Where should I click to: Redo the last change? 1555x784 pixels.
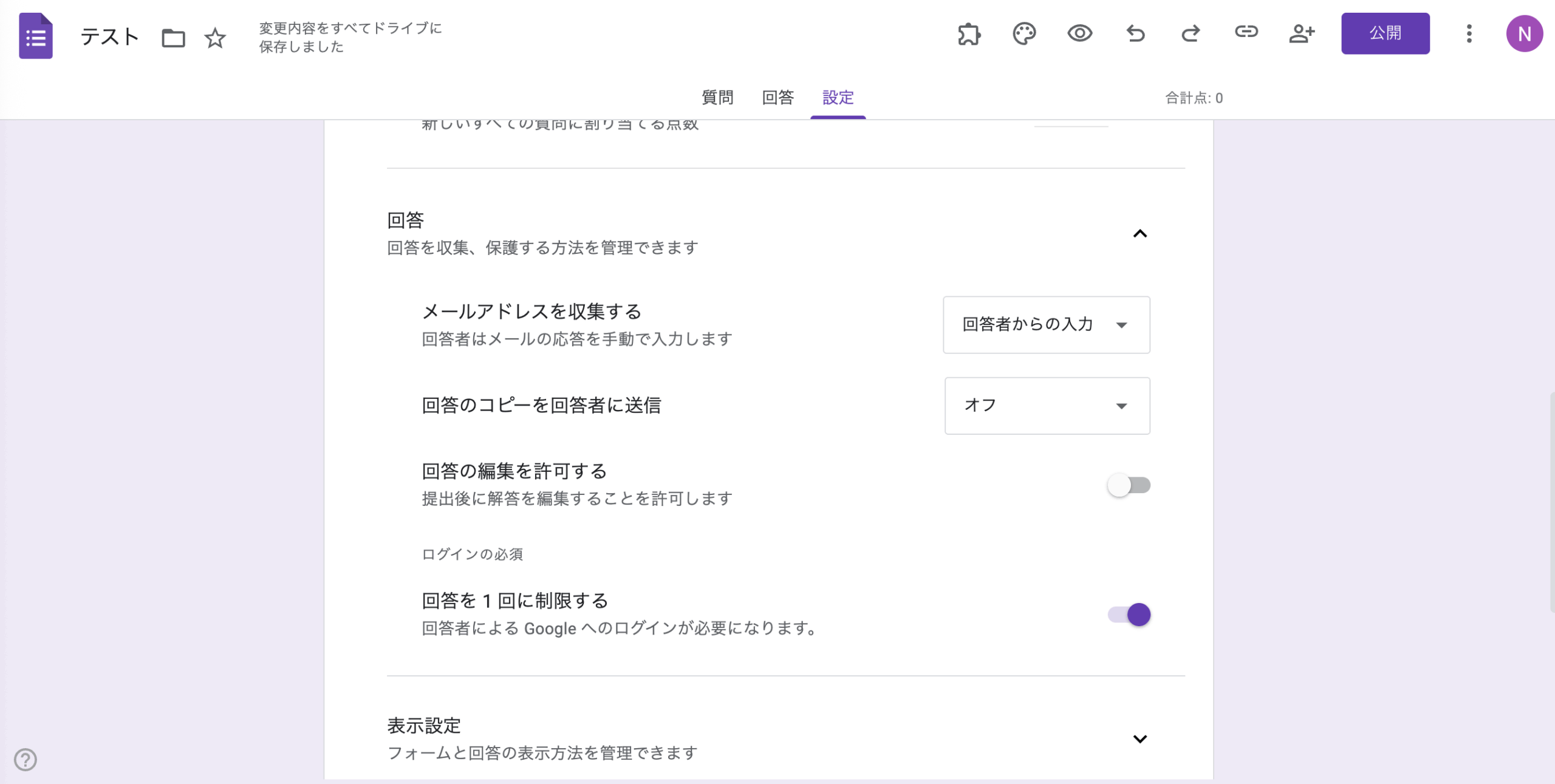[x=1191, y=35]
